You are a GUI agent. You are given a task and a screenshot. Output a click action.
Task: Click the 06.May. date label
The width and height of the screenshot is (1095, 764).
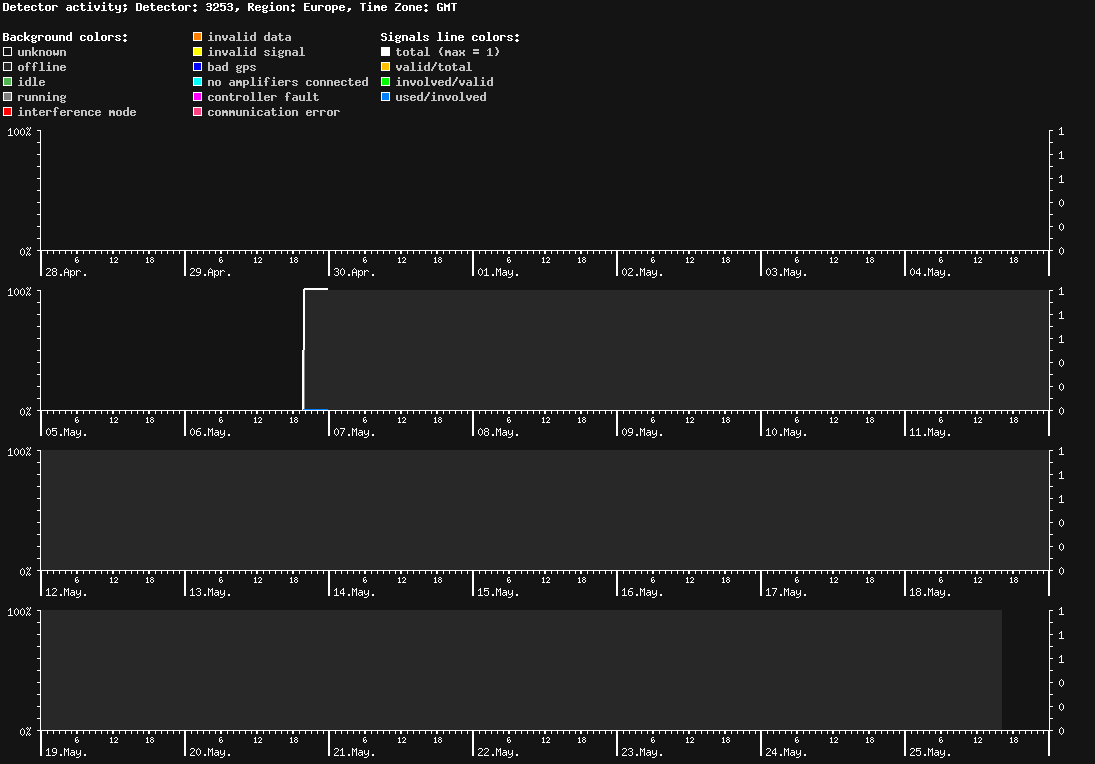(x=210, y=432)
